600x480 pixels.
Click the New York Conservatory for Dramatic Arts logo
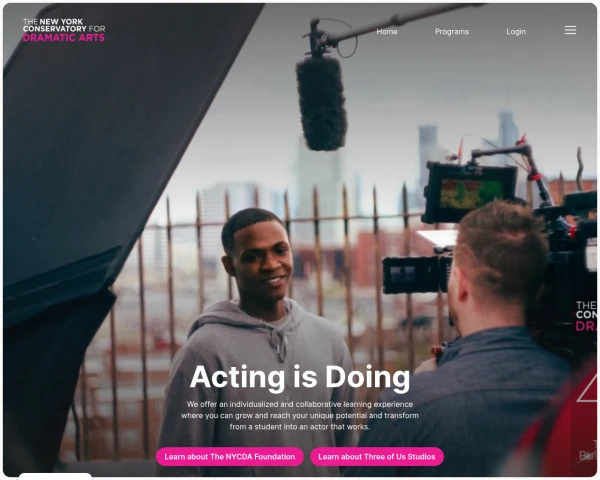point(64,30)
